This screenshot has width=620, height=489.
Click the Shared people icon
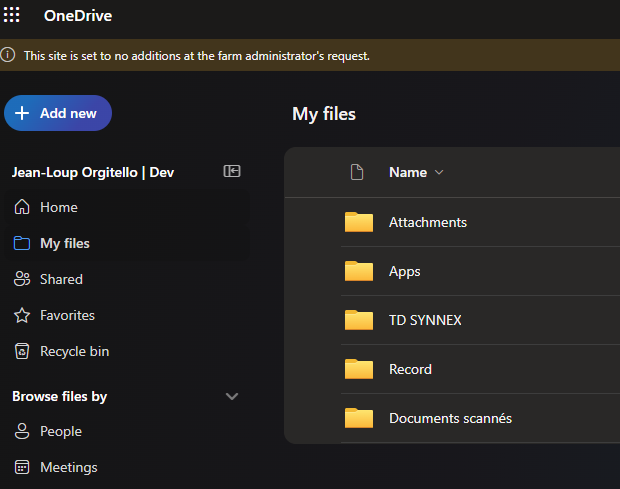pos(22,279)
